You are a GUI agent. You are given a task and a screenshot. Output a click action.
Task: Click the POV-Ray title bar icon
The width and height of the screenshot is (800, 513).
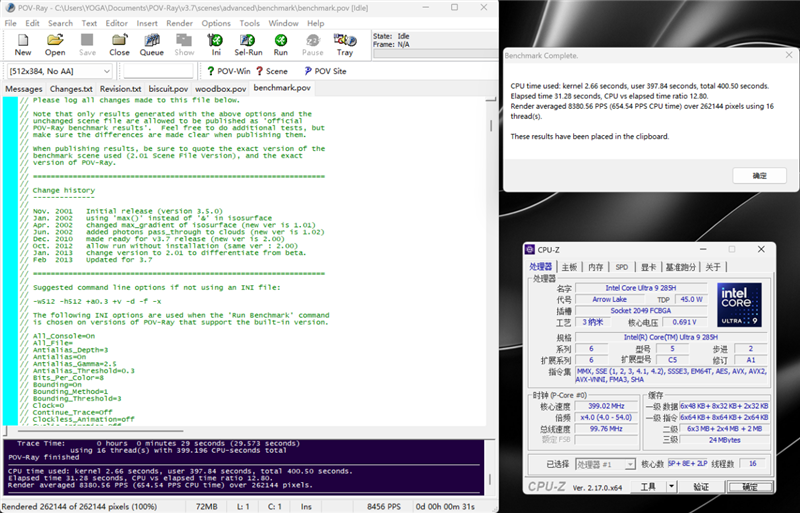click(9, 8)
